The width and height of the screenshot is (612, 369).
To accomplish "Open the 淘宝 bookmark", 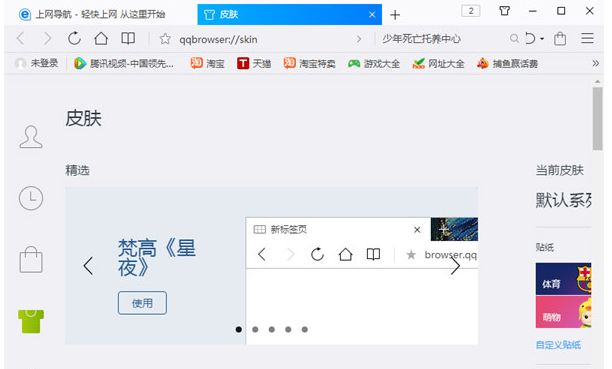I will coord(208,63).
